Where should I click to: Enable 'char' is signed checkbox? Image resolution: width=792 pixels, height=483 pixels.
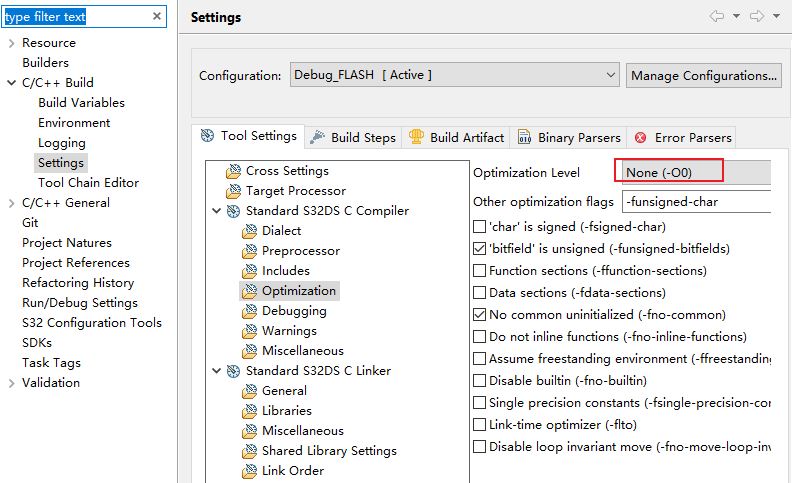click(x=479, y=227)
